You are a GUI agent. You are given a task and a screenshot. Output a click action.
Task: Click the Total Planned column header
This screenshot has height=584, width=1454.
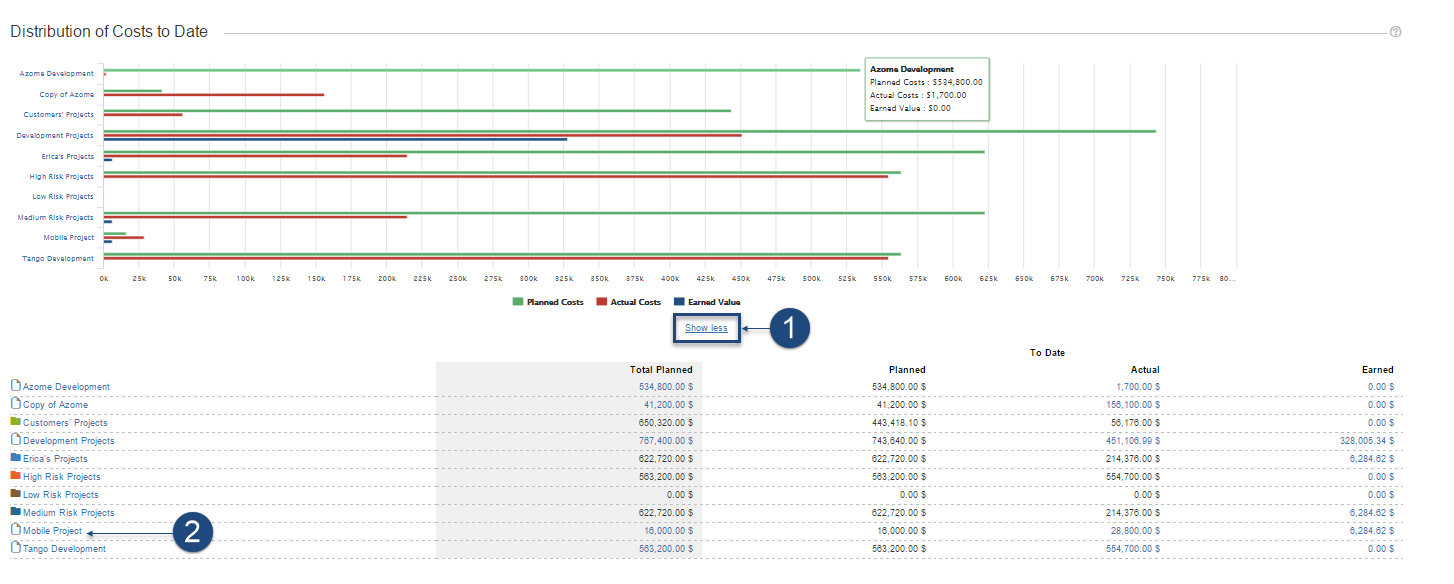661,370
